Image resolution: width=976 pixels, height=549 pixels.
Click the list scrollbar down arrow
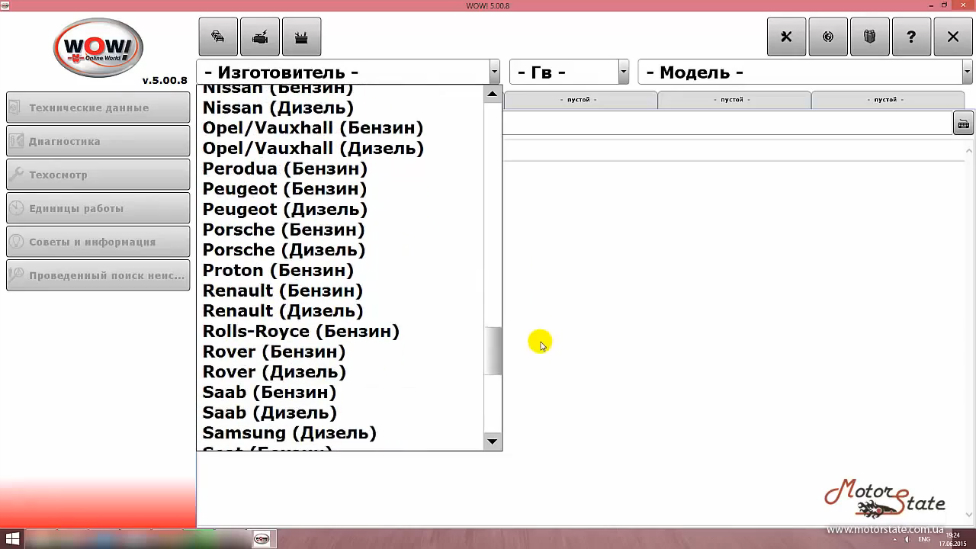click(492, 441)
